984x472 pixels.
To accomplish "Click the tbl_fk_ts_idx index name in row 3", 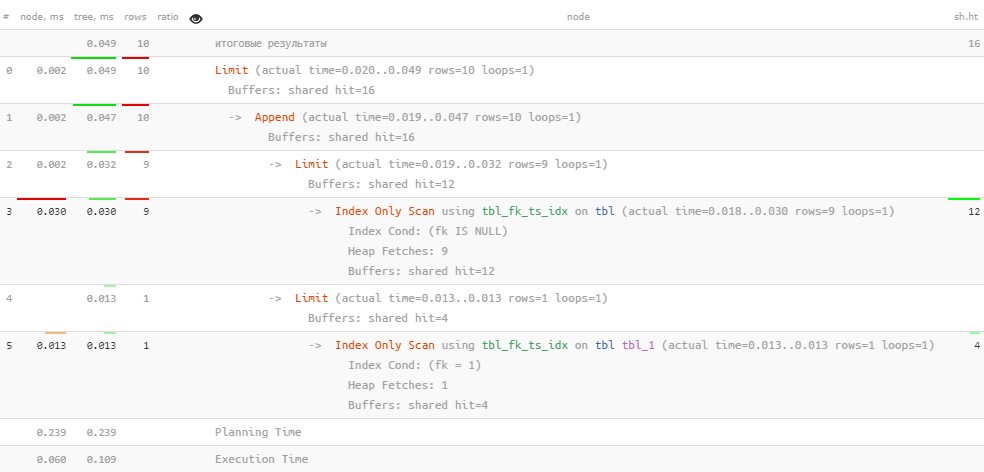I will coord(525,211).
